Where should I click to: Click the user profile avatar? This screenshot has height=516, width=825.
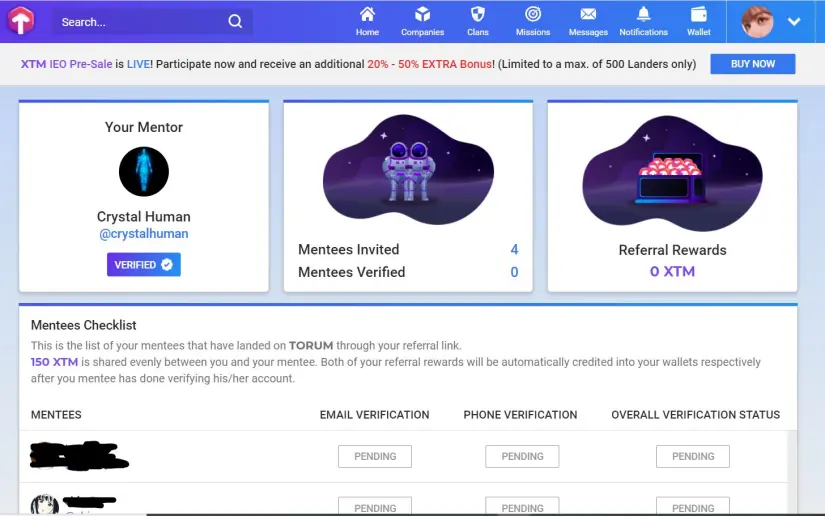pos(757,22)
